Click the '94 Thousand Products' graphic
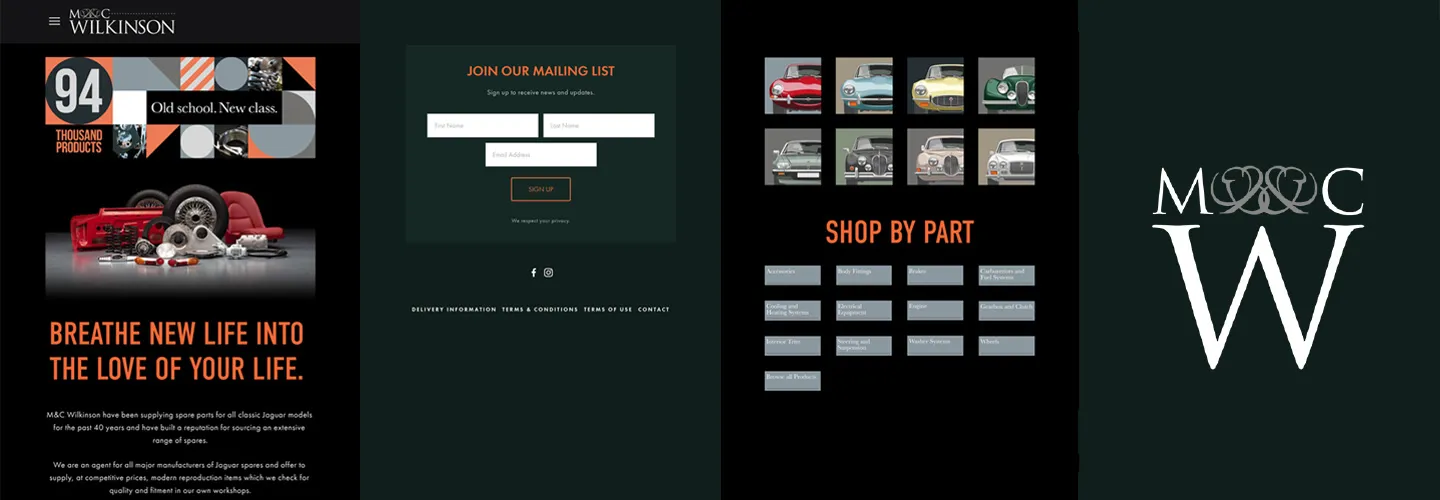 click(x=79, y=108)
